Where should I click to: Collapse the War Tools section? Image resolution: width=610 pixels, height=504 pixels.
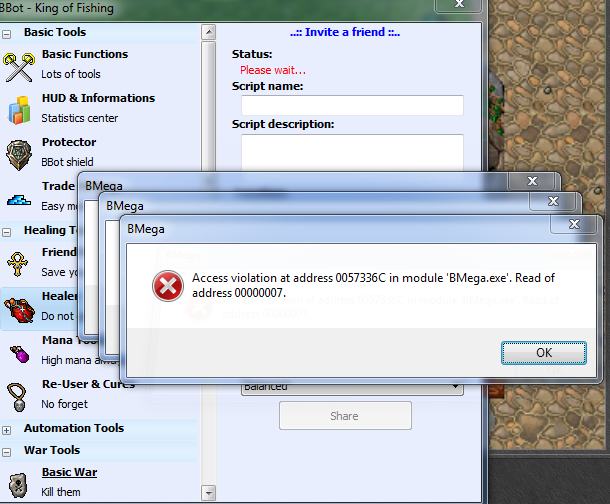8,451
